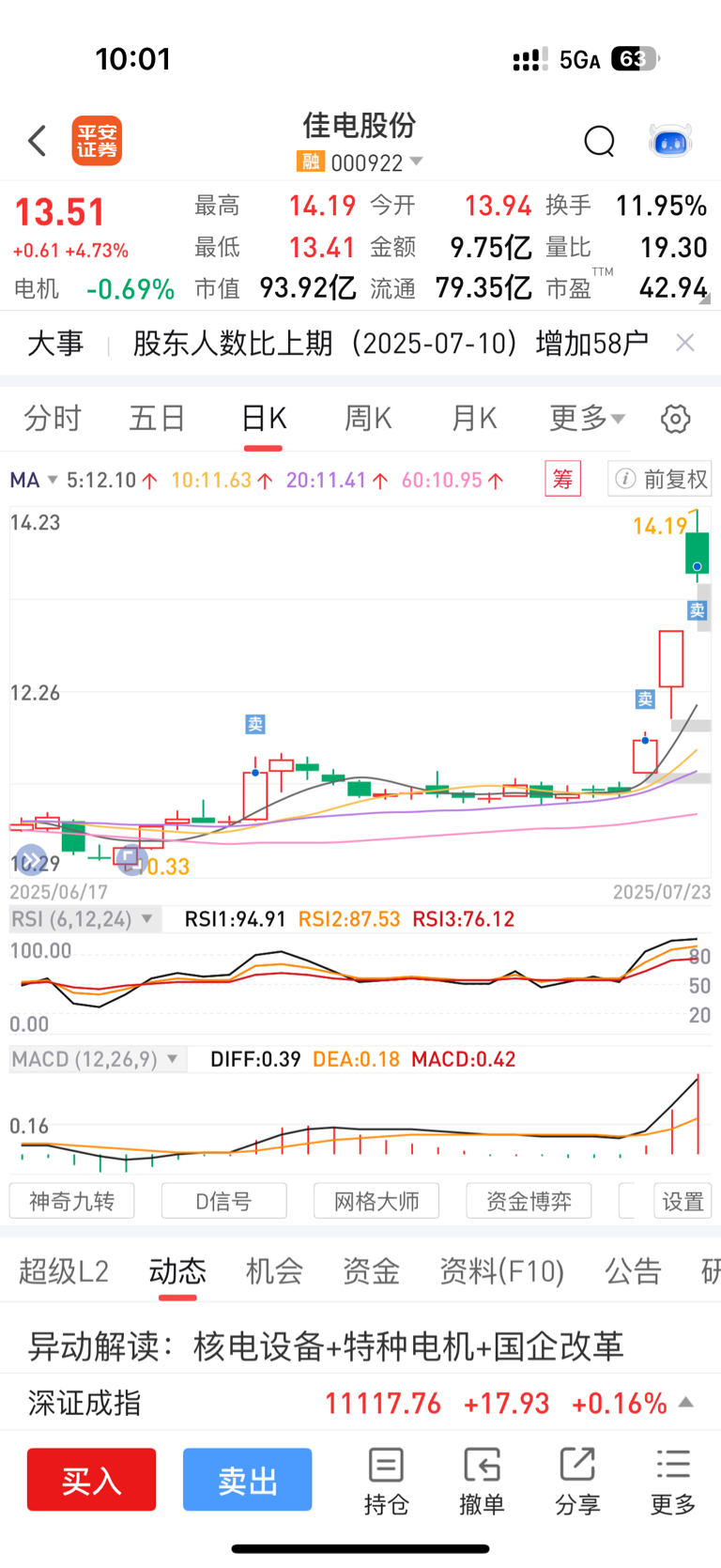This screenshot has height=1568, width=721.
Task: Dismiss the 大事 news banner
Action: point(685,343)
